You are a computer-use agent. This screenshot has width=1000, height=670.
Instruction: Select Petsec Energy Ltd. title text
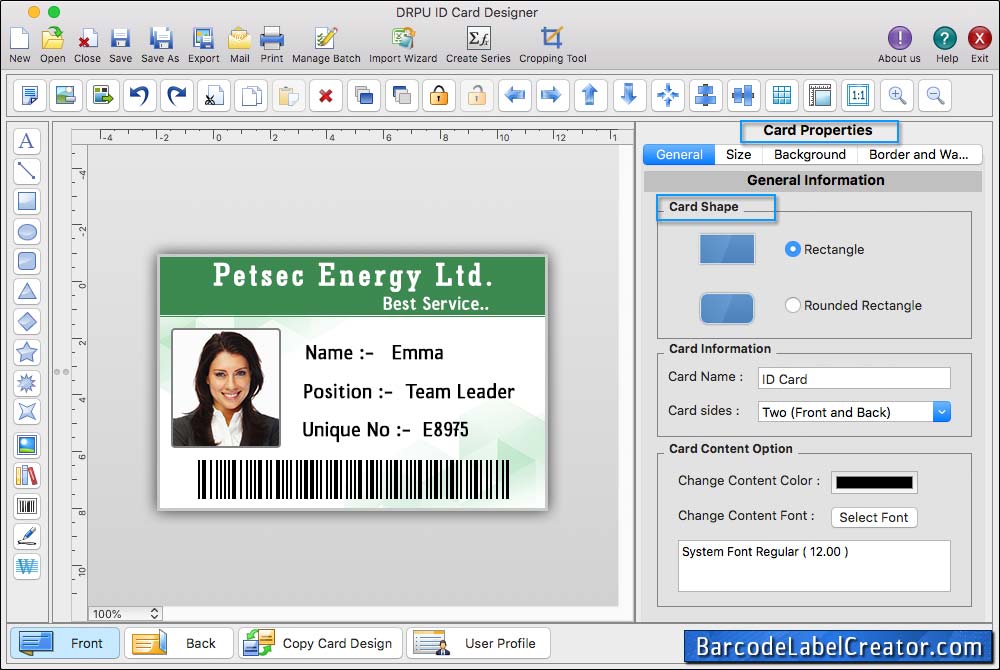[353, 275]
